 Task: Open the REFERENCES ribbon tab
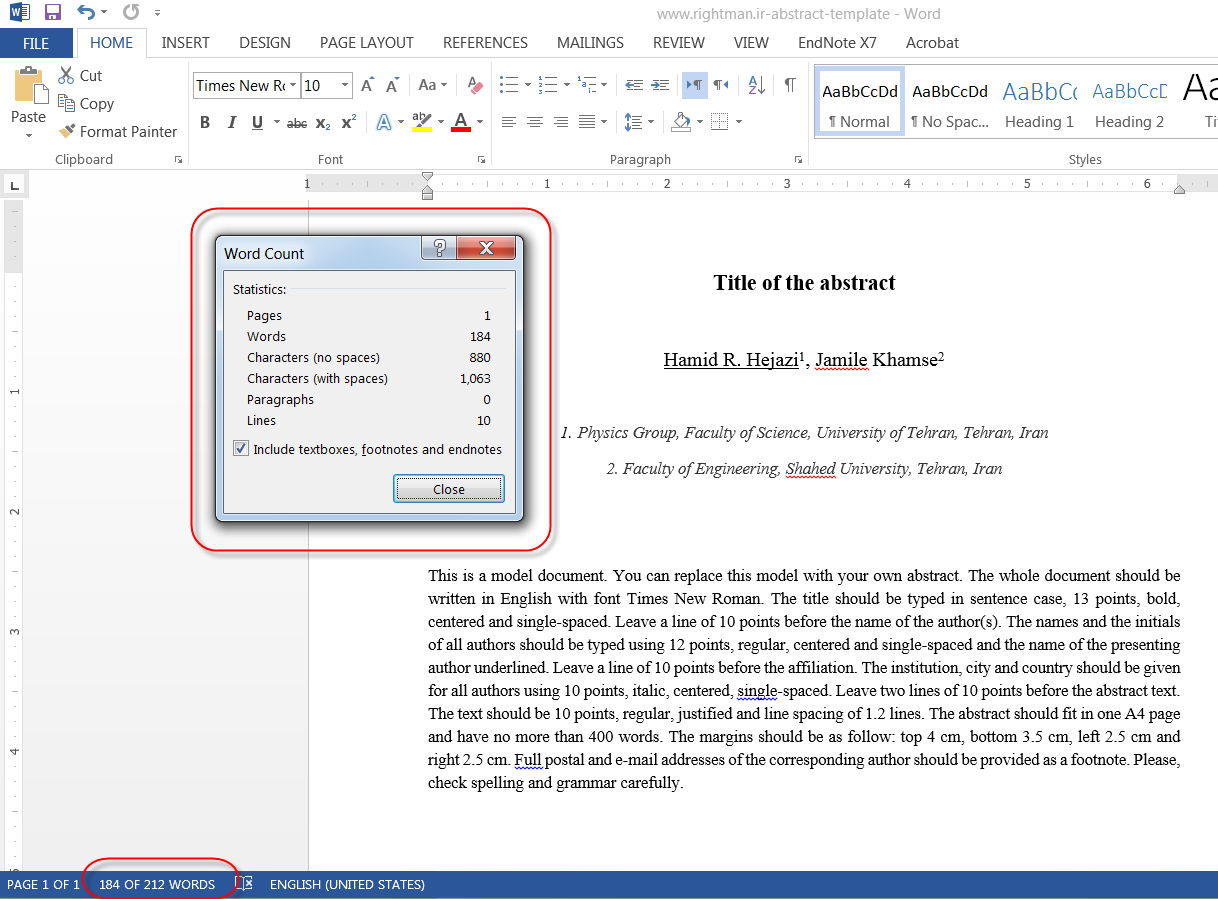click(485, 43)
